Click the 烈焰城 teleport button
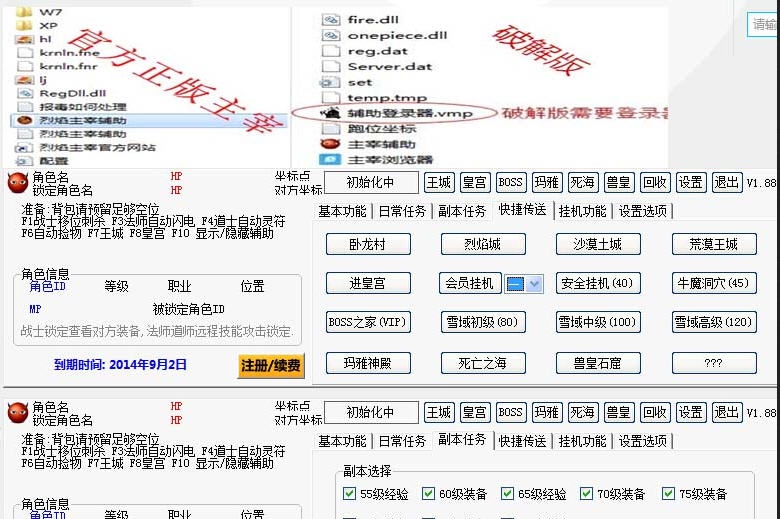Image resolution: width=780 pixels, height=519 pixels. click(483, 244)
